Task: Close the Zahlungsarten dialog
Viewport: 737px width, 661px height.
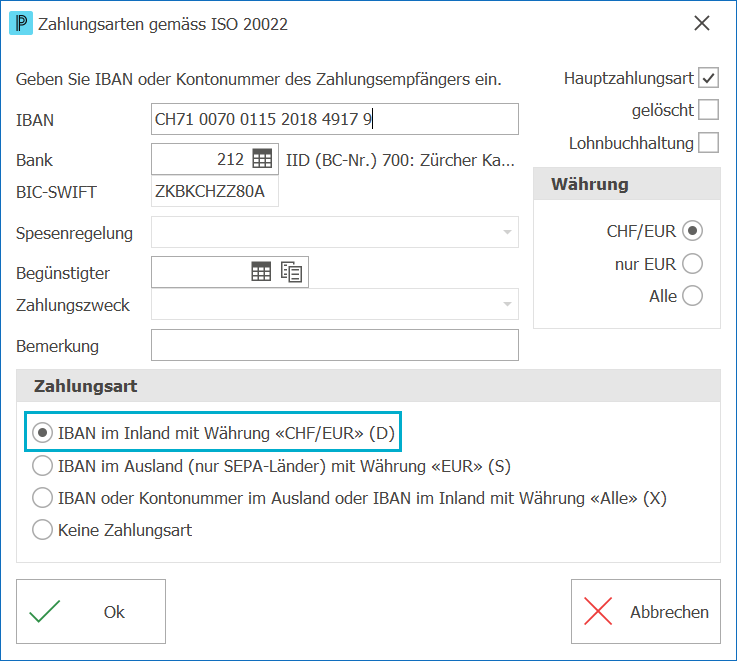Action: [702, 23]
